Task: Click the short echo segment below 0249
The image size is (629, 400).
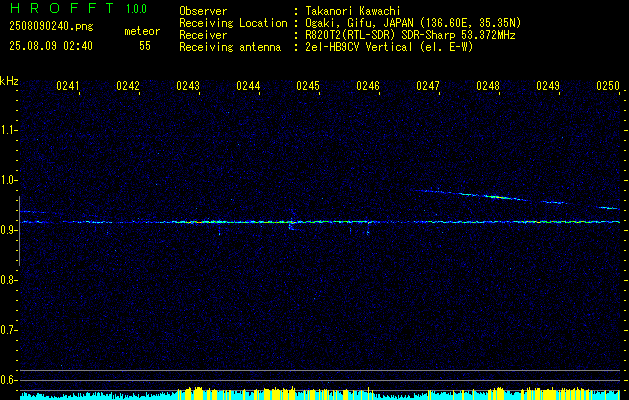Action: (554, 202)
